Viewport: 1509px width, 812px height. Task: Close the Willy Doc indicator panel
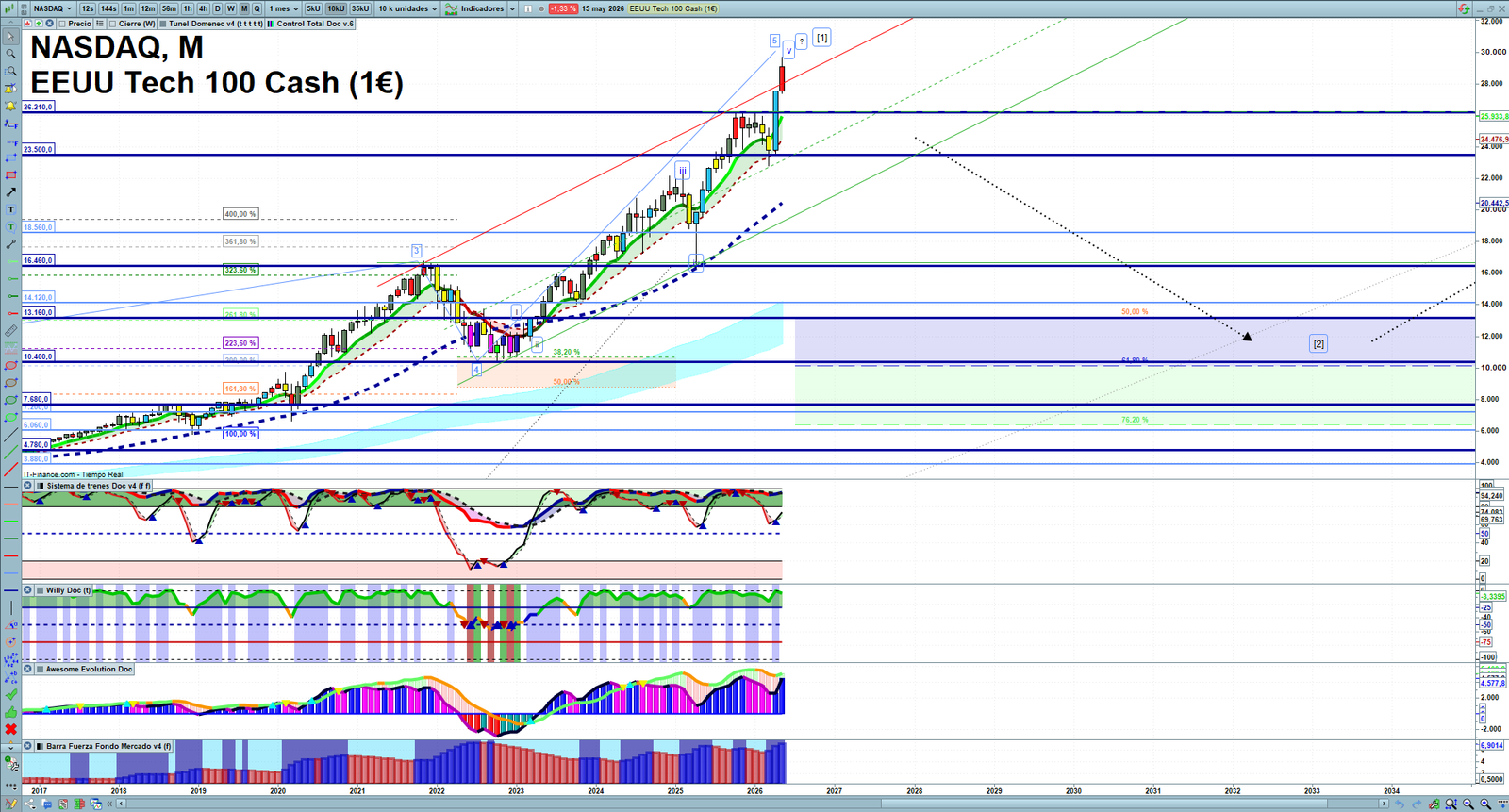28,590
